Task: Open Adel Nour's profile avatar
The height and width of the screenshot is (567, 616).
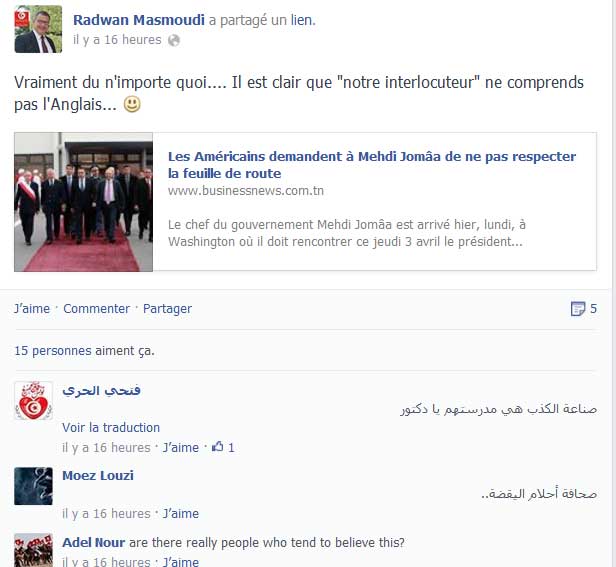Action: pos(33,550)
